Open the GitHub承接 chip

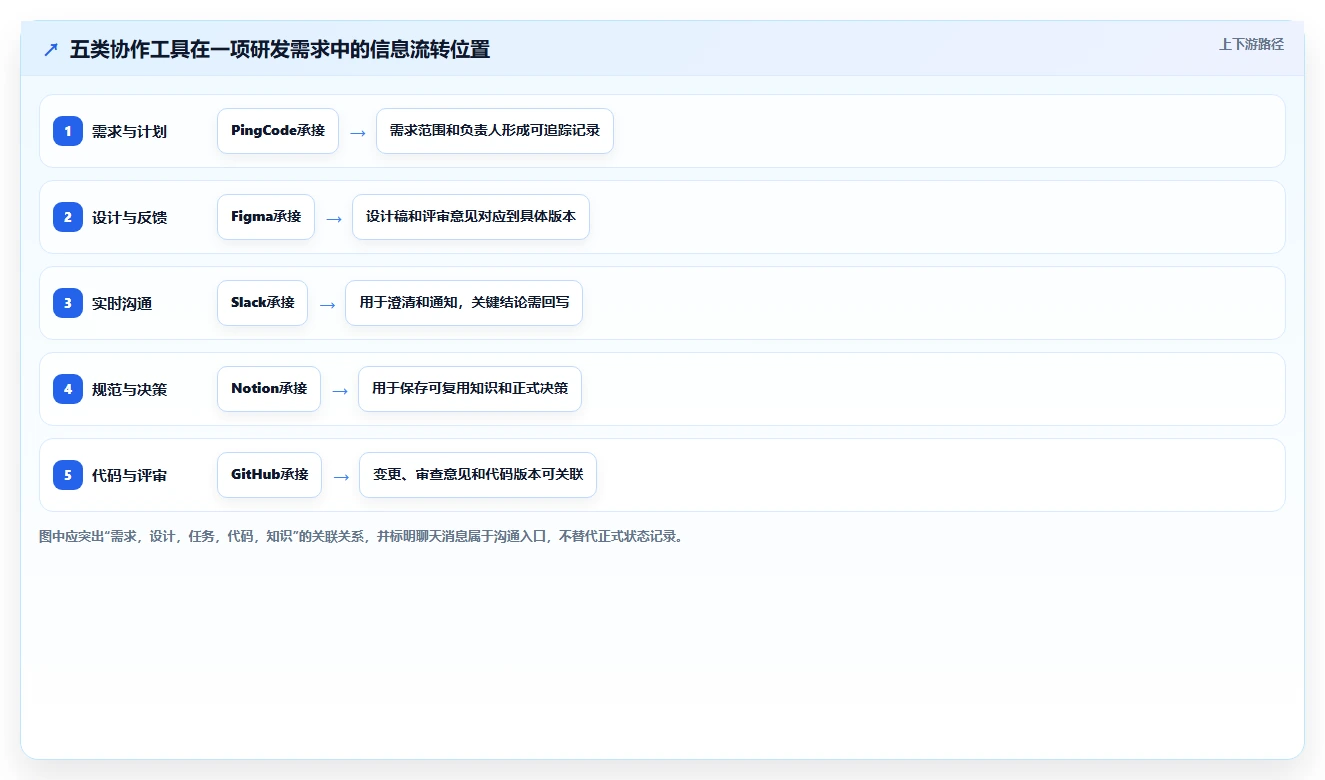coord(270,475)
